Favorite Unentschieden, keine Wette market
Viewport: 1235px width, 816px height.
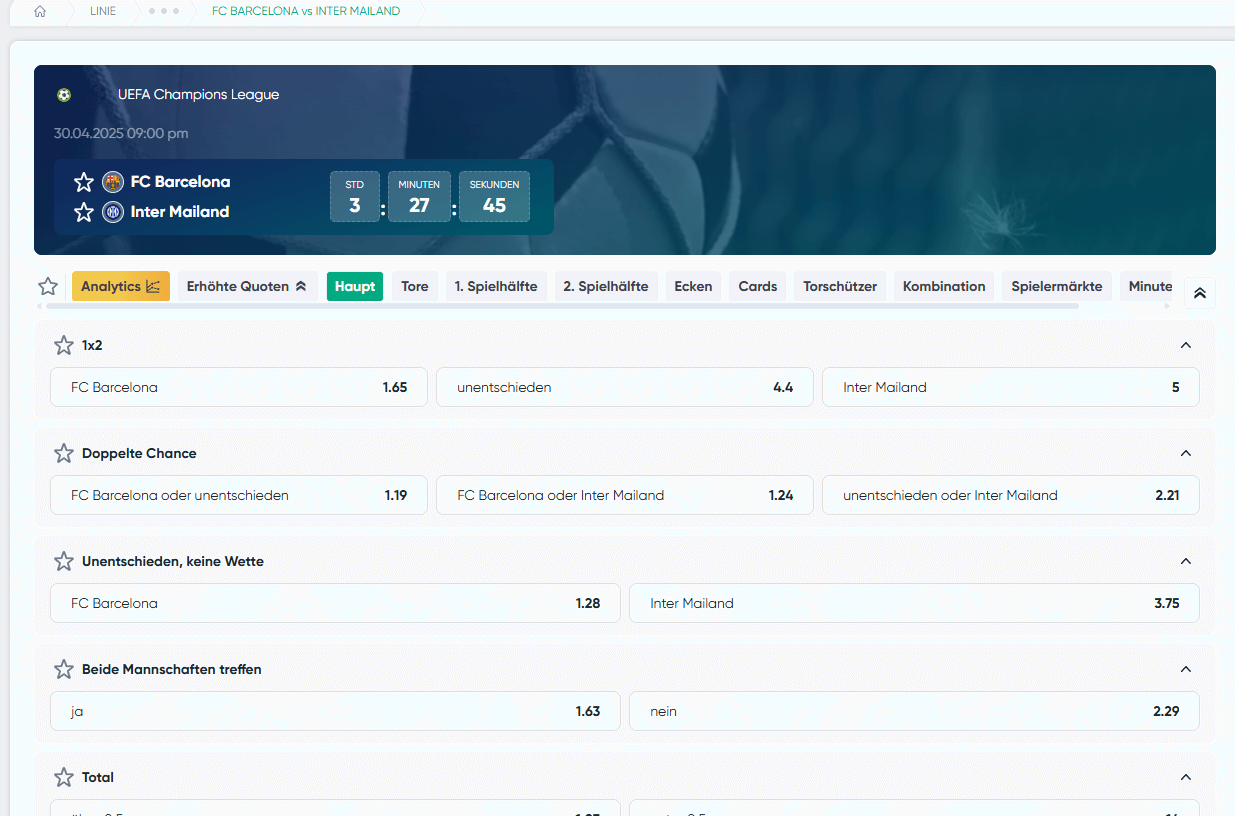click(64, 561)
